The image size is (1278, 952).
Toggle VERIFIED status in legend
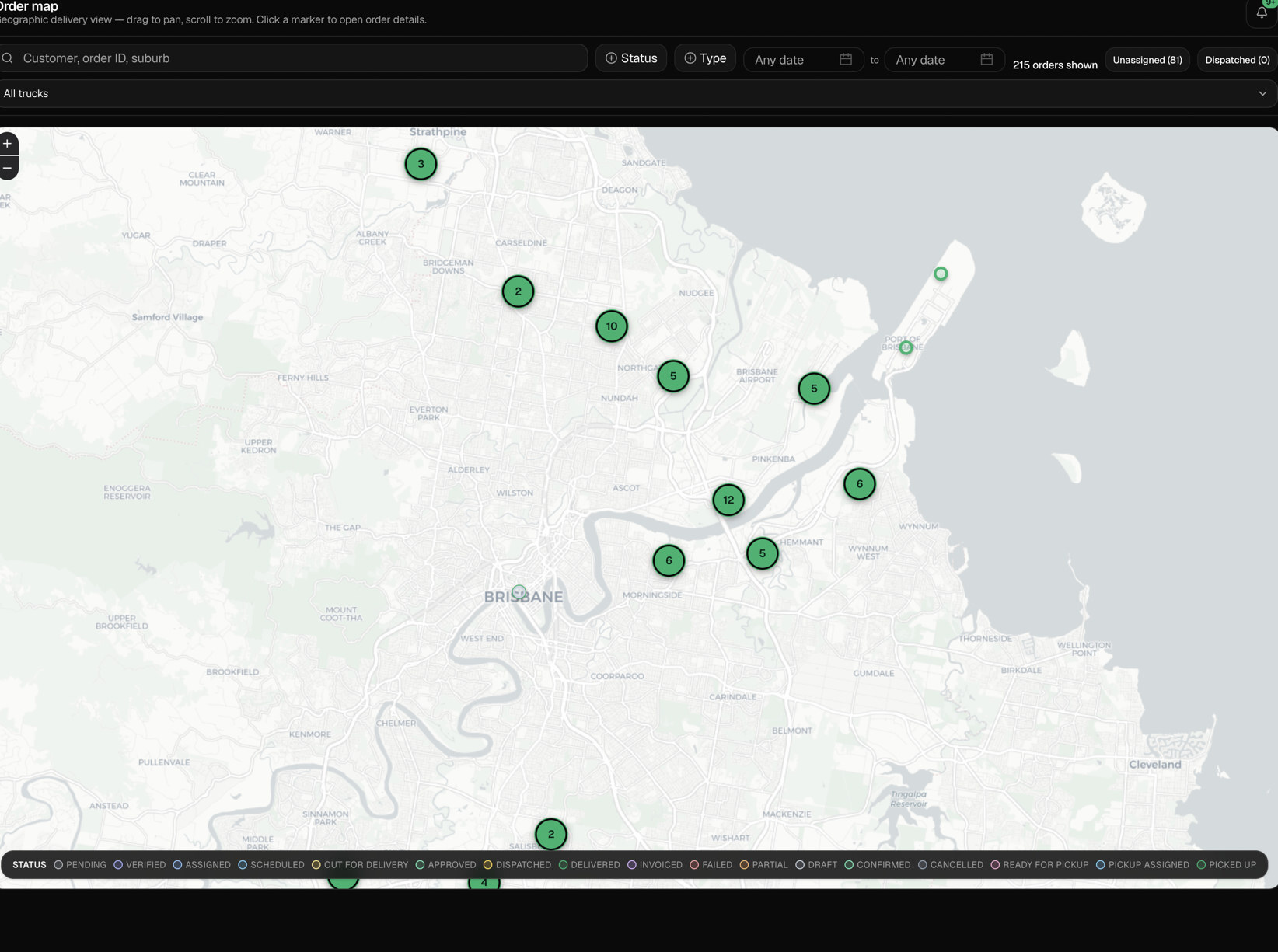tap(140, 865)
